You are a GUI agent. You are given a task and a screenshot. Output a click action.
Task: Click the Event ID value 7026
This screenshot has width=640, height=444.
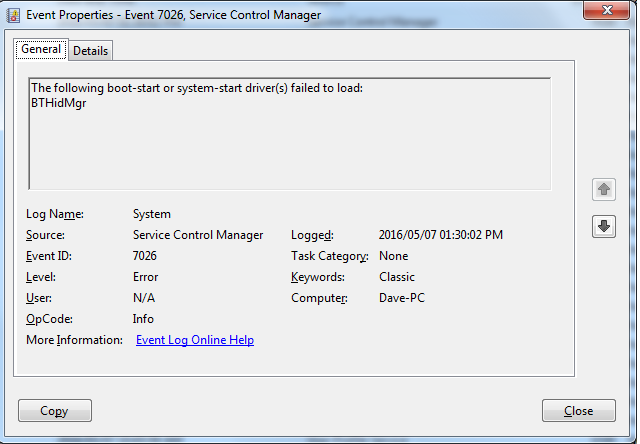(x=145, y=256)
